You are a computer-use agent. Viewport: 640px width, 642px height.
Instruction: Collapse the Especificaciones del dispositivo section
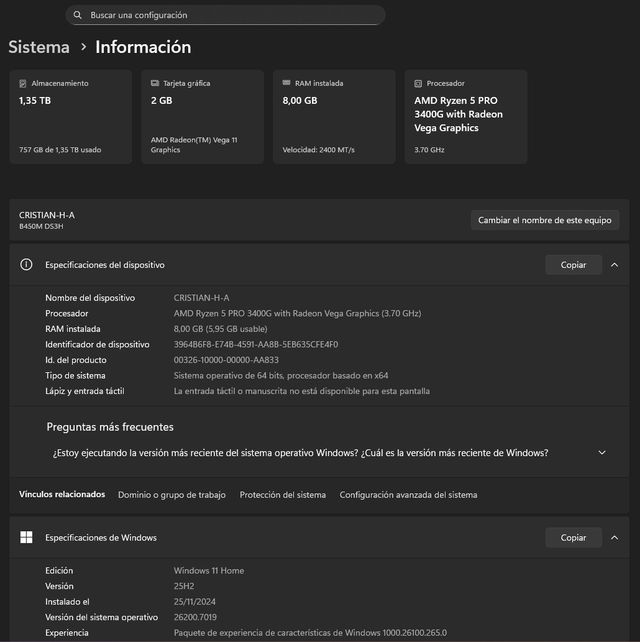click(x=614, y=265)
